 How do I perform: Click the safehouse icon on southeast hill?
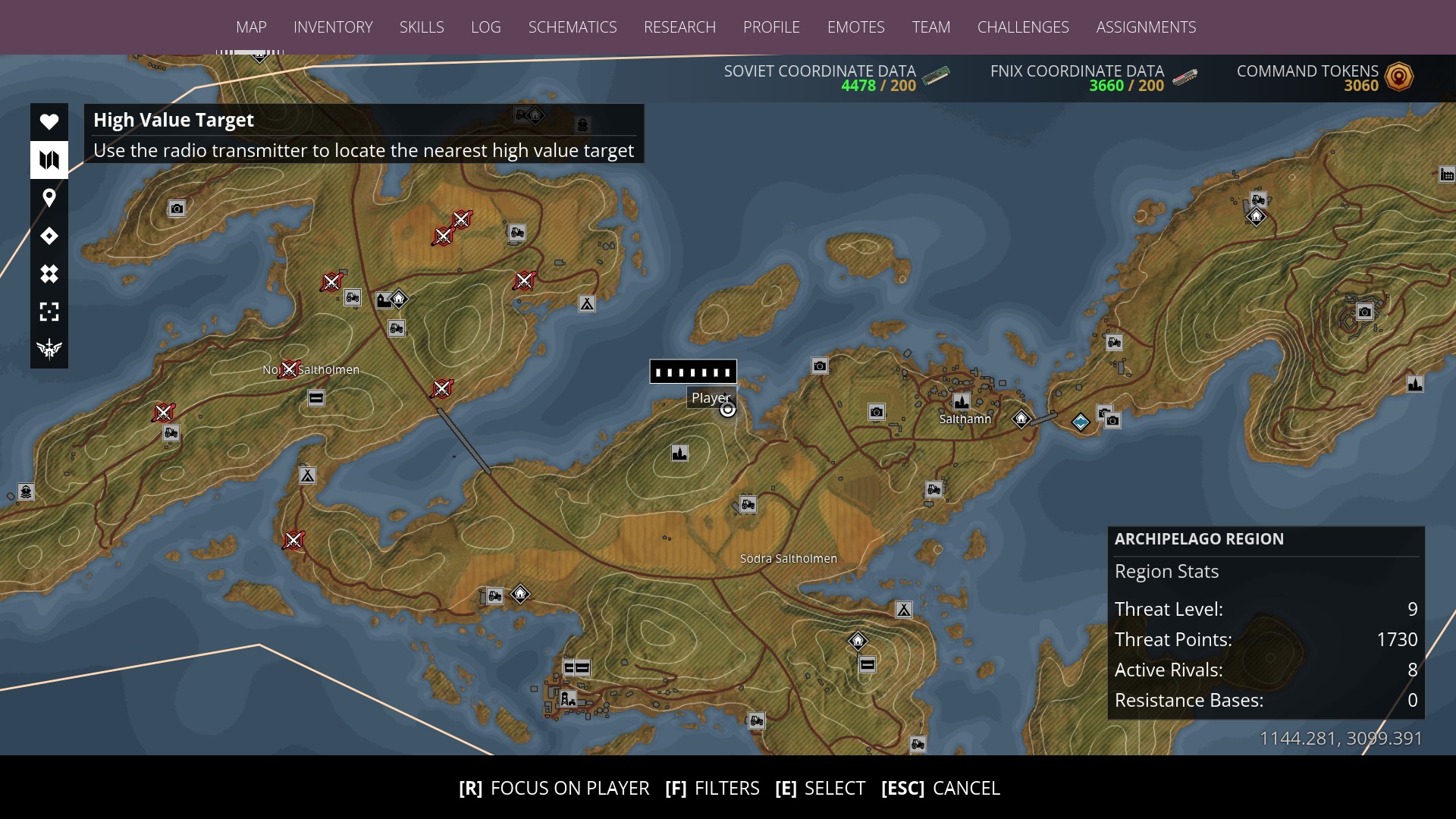click(x=858, y=642)
